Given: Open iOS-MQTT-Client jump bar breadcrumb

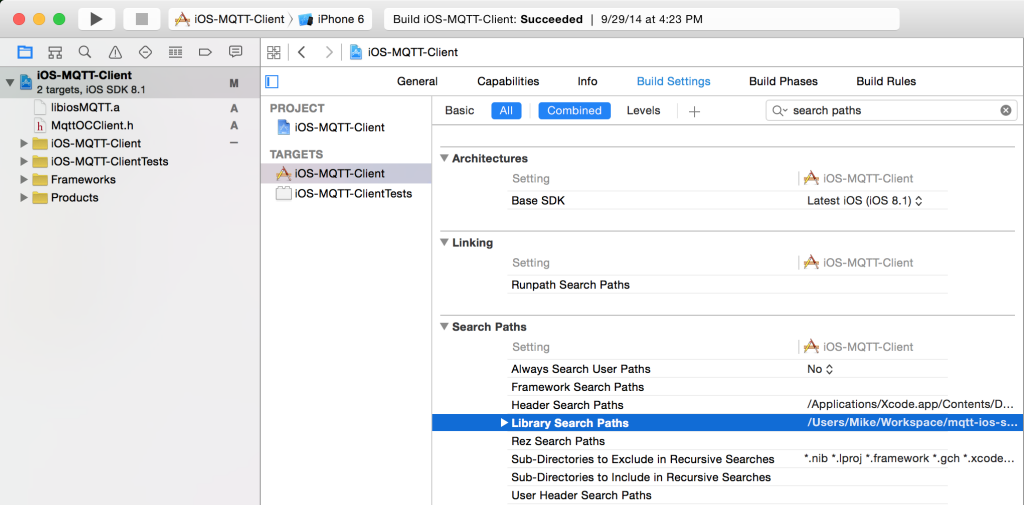Looking at the screenshot, I should [404, 52].
